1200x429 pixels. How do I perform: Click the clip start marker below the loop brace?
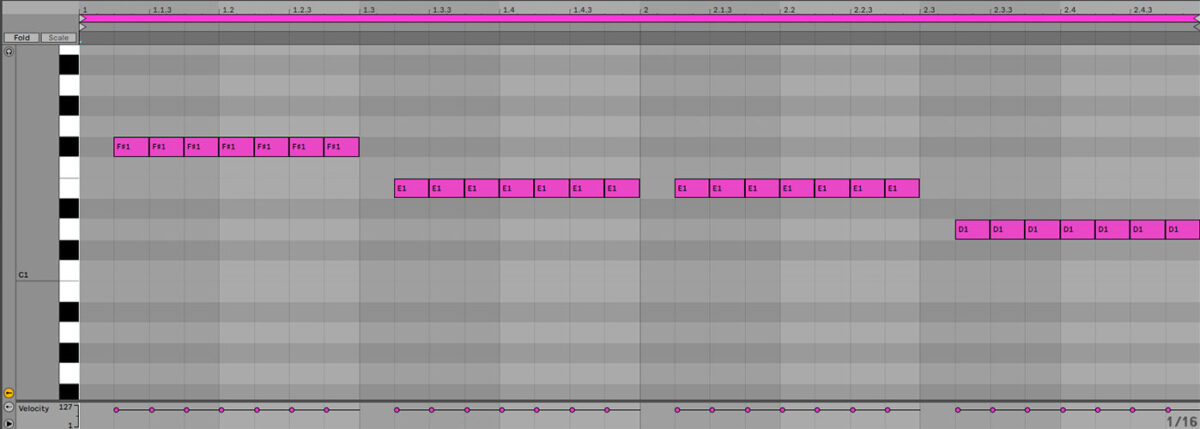84,27
